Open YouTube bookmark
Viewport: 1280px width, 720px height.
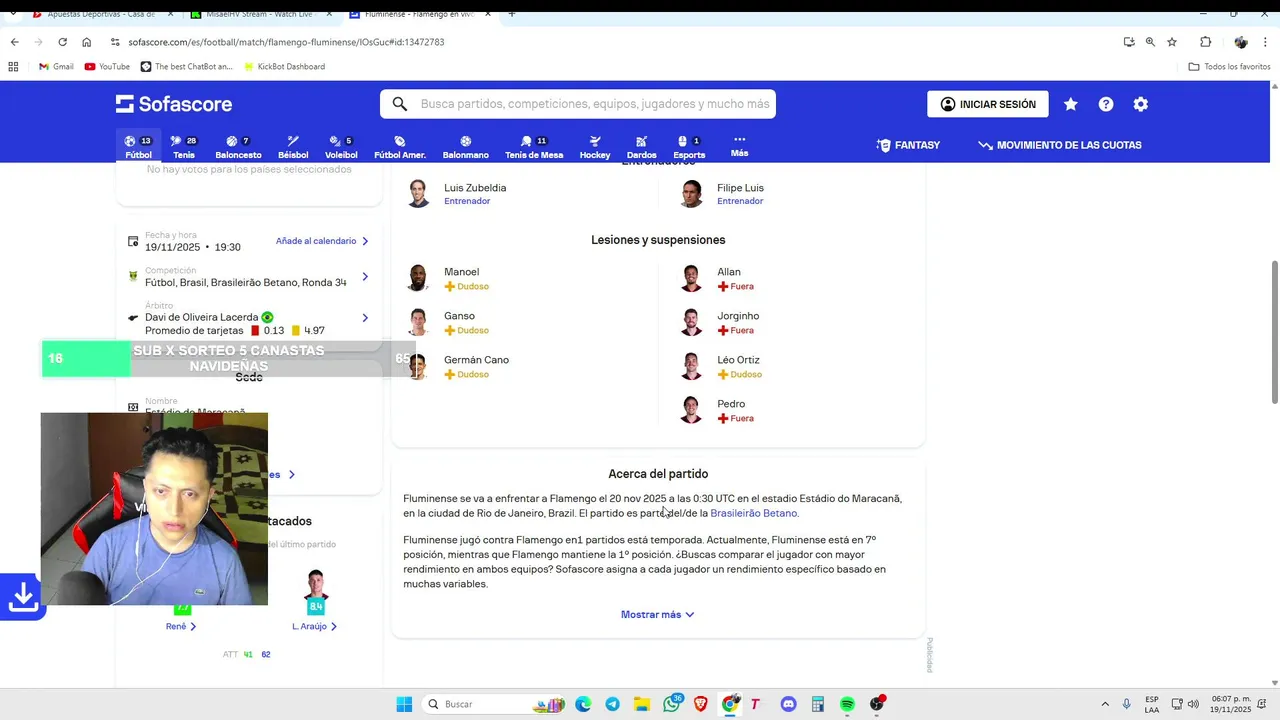pyautogui.click(x=107, y=67)
